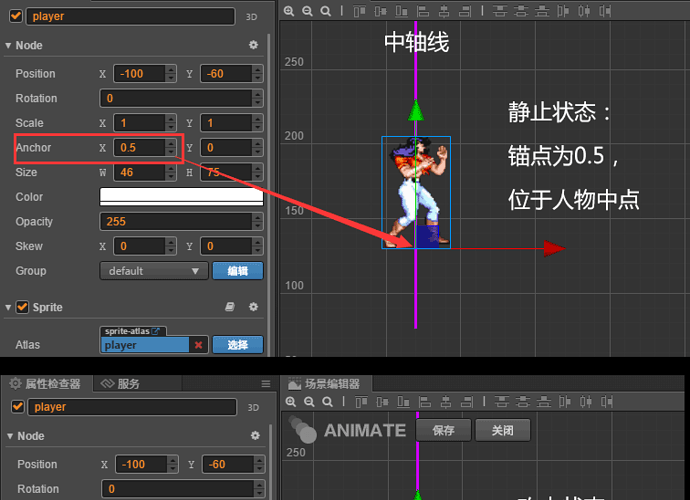Image resolution: width=690 pixels, height=500 pixels.
Task: Open the Sprite component help document icon
Action: point(230,307)
